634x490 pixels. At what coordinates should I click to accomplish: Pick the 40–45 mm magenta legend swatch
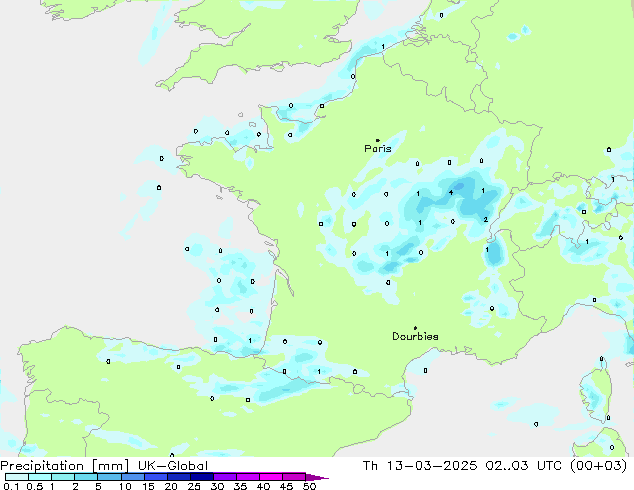coord(271,477)
